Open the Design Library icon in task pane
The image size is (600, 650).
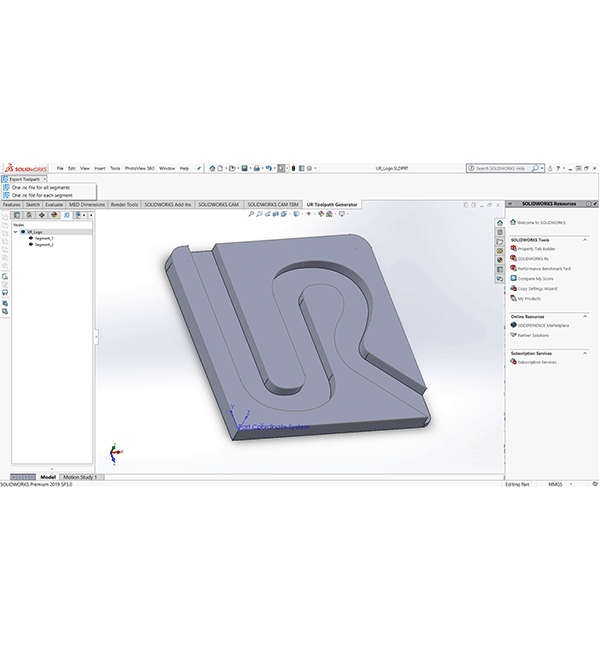point(500,232)
